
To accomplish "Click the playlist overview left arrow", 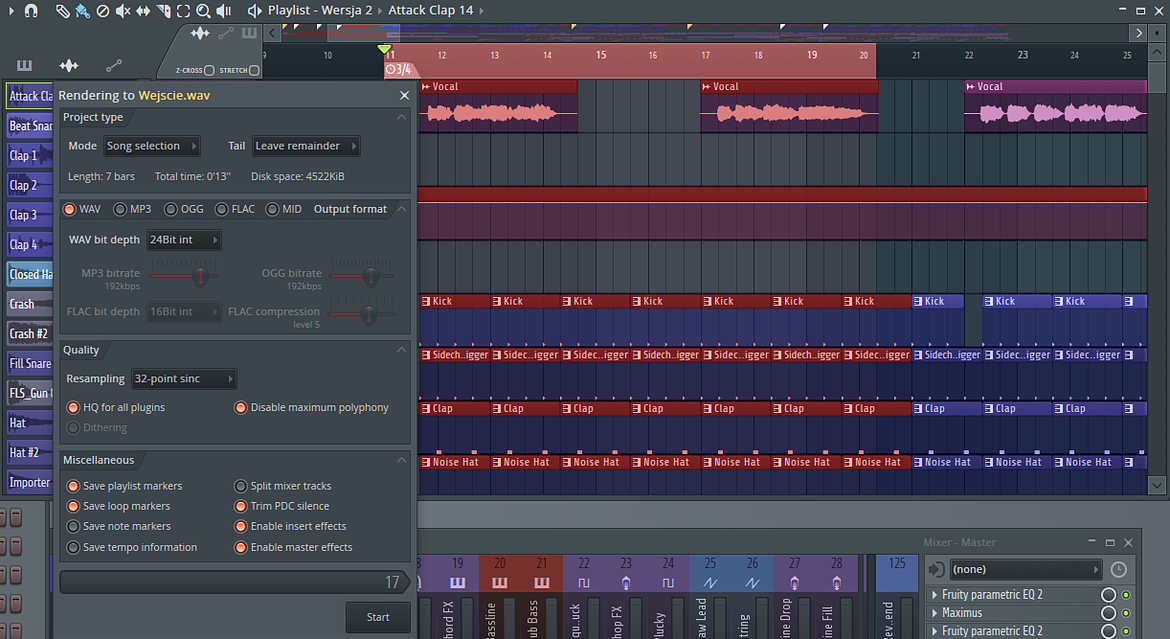I will click(272, 33).
